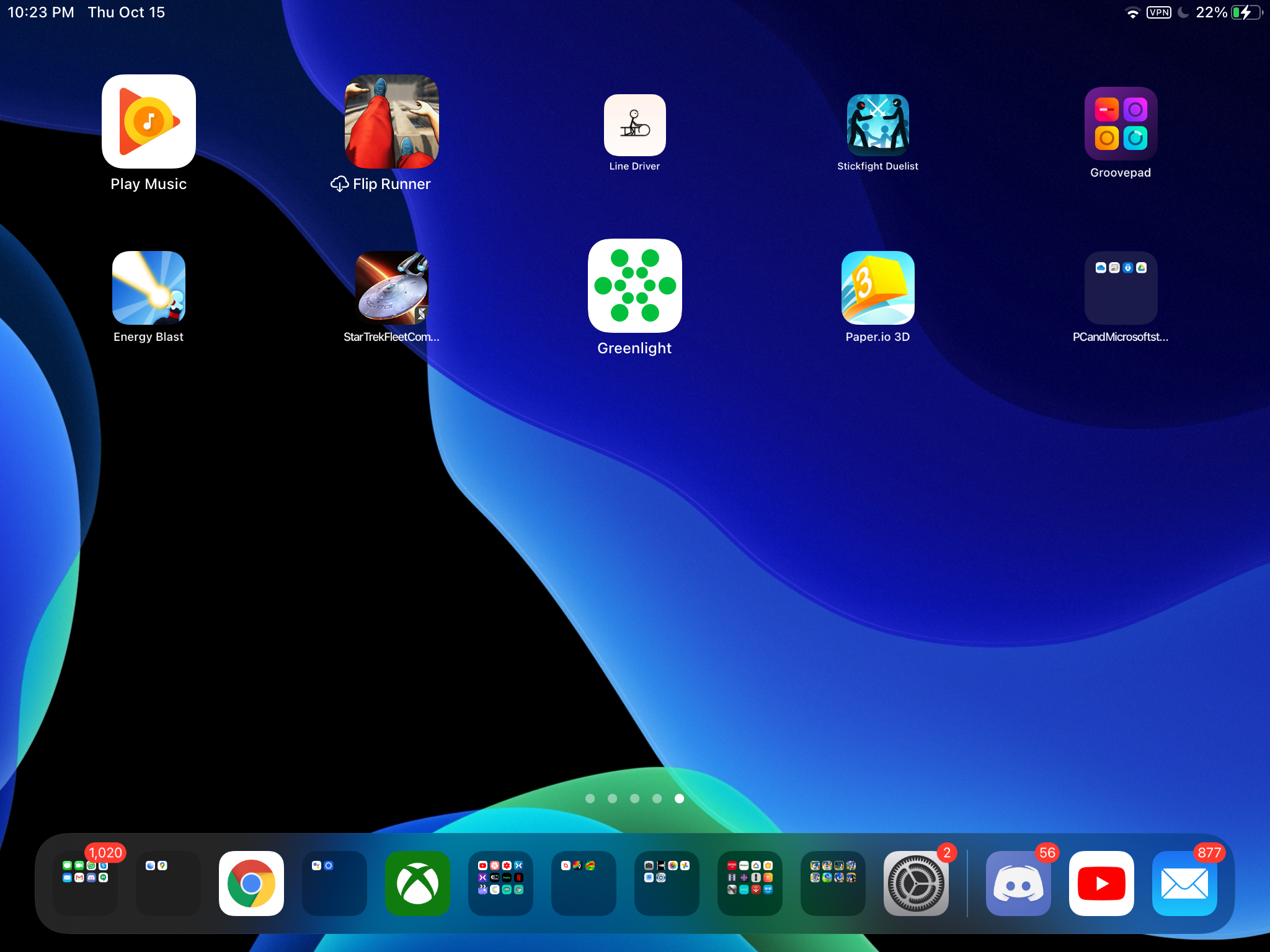Open Chrome from the dock
The image size is (1270, 952).
251,883
